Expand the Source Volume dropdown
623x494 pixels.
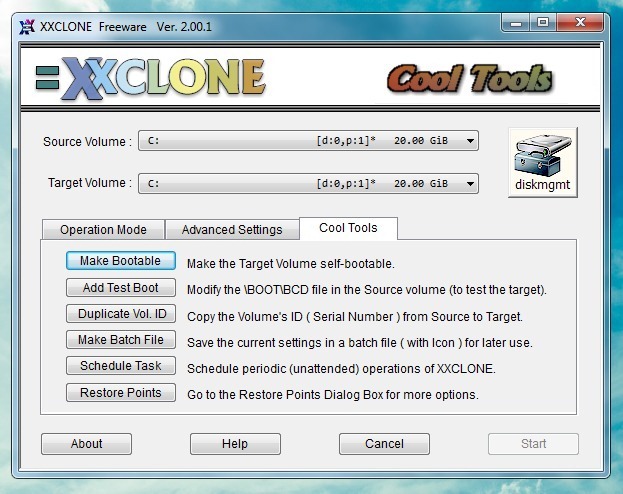tap(308, 141)
